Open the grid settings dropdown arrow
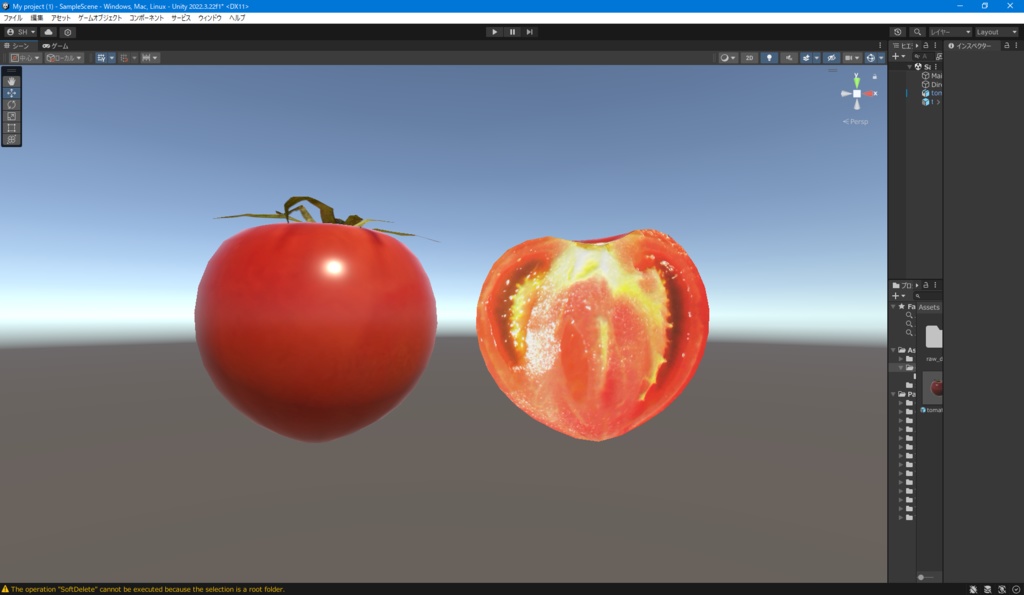This screenshot has height=595, width=1024. pyautogui.click(x=112, y=58)
